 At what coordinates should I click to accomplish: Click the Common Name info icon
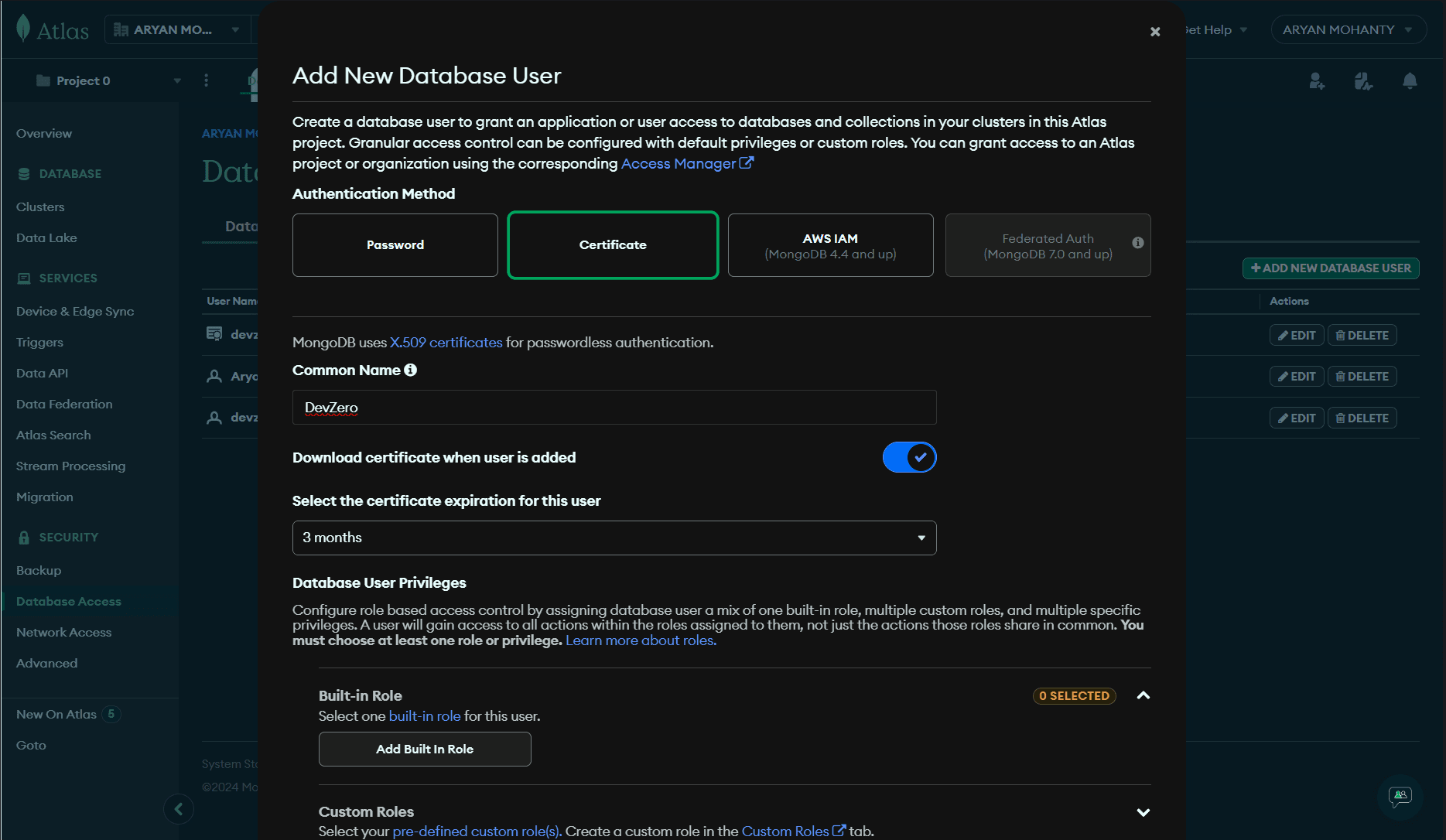pos(410,370)
